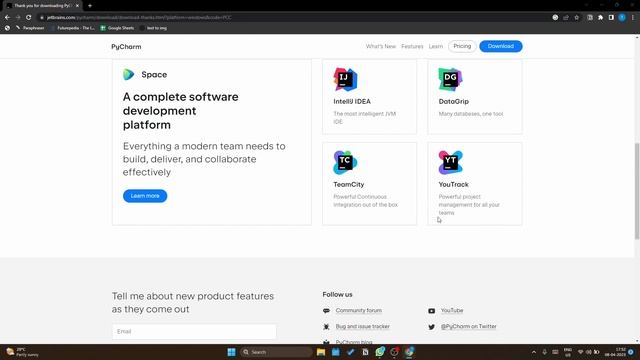The height and width of the screenshot is (360, 640).
Task: Open Learn in PyCharm navigation
Action: pos(436,46)
